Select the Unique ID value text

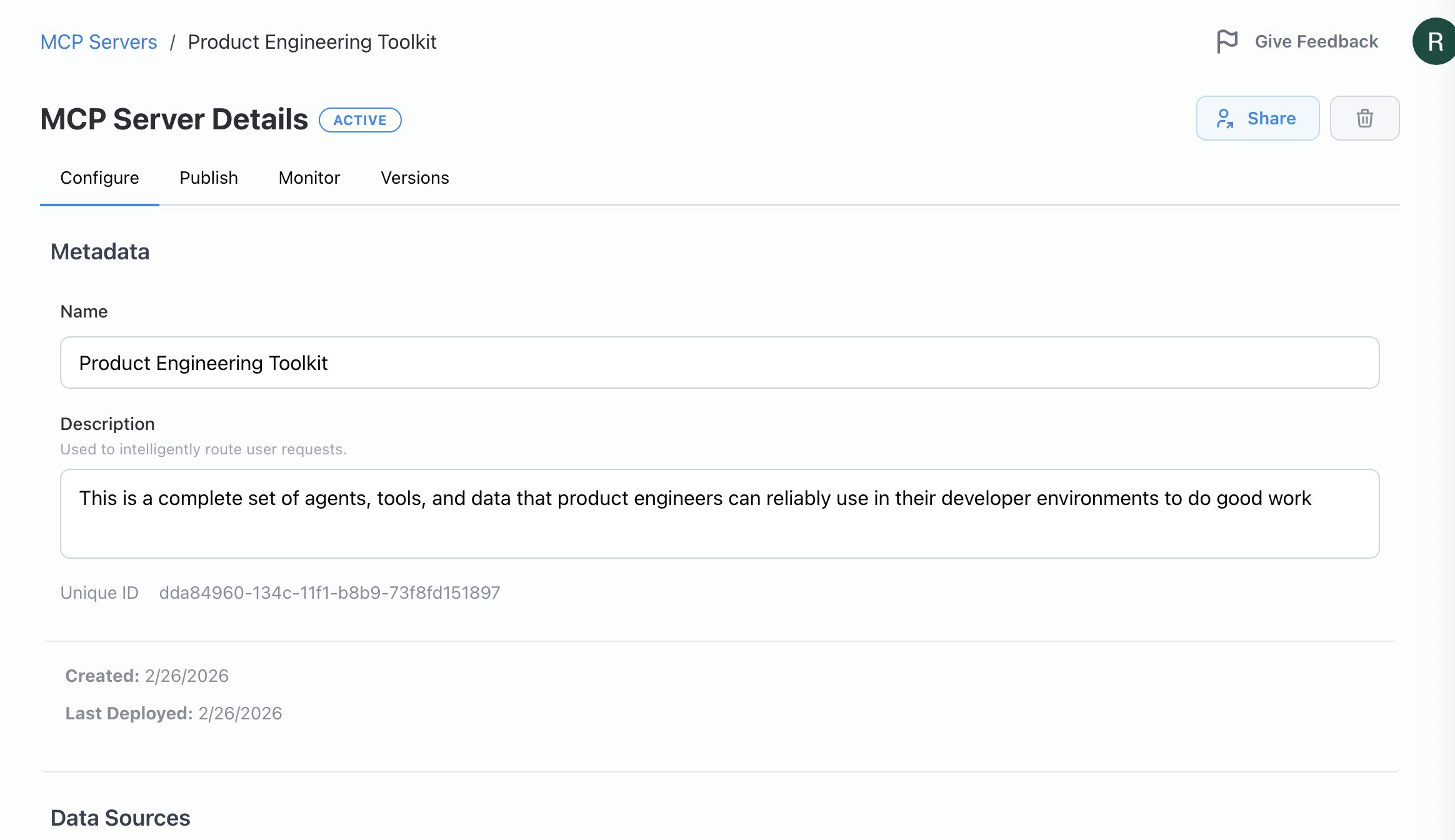pyautogui.click(x=329, y=592)
